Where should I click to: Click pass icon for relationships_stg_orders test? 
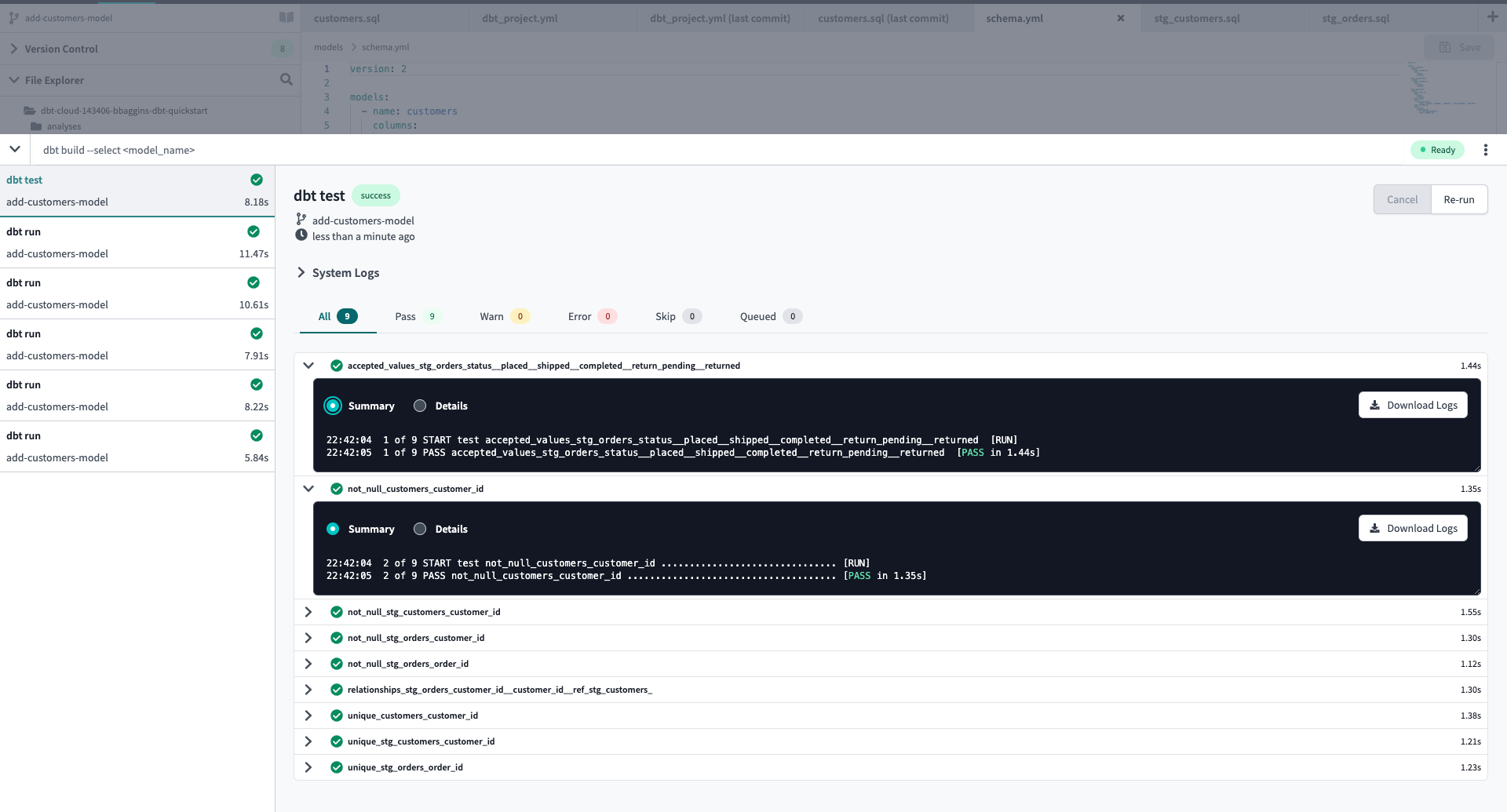point(337,690)
